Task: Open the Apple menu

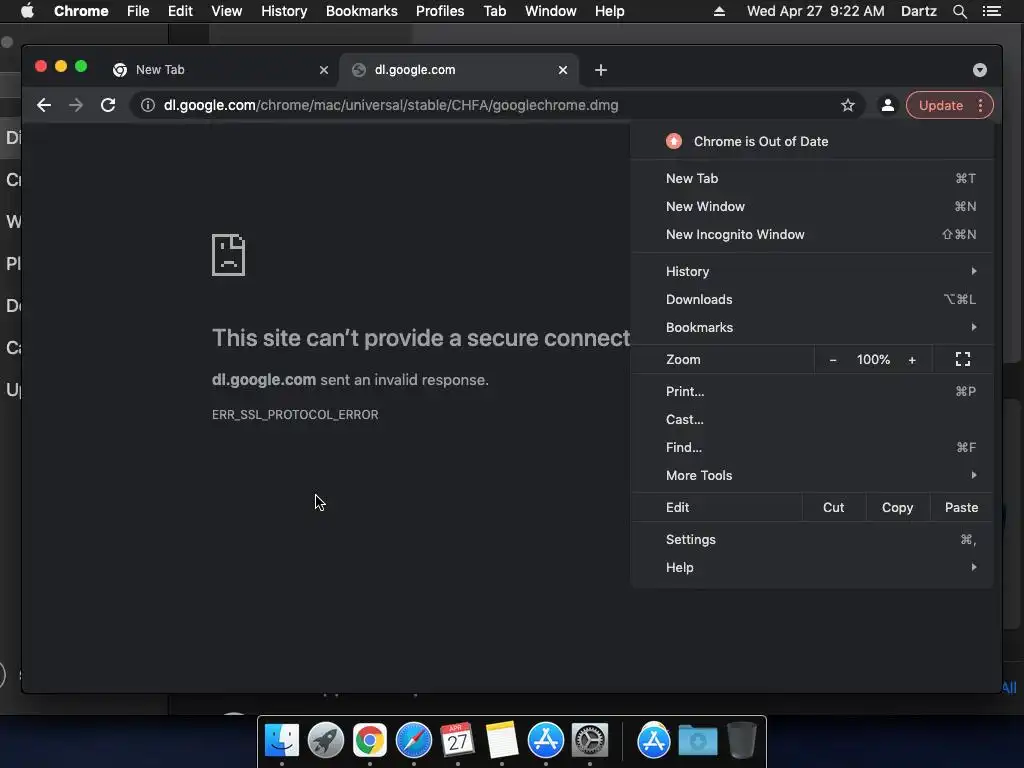Action: pyautogui.click(x=27, y=11)
